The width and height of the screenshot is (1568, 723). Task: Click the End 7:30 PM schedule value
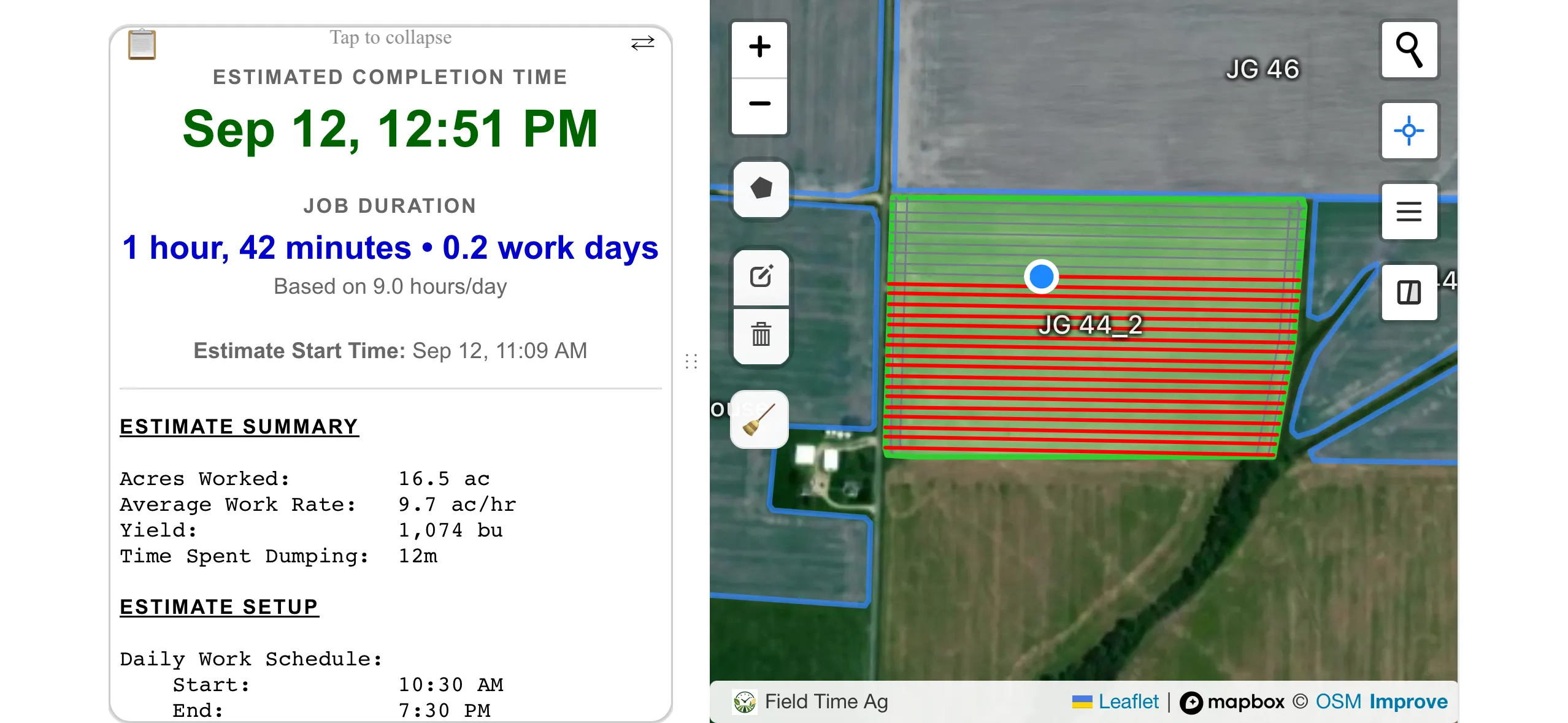(x=444, y=711)
